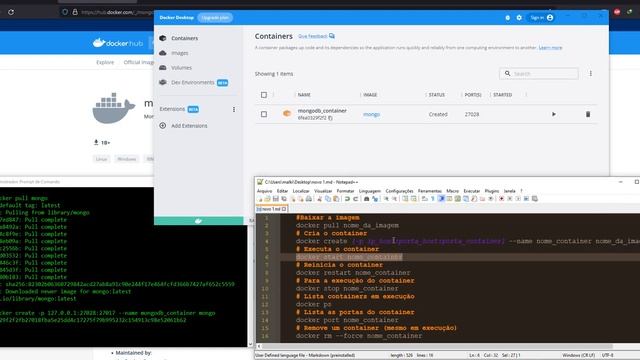640x360 pixels.
Task: Open the Arquivo menu in Notepad++
Action: (264, 191)
